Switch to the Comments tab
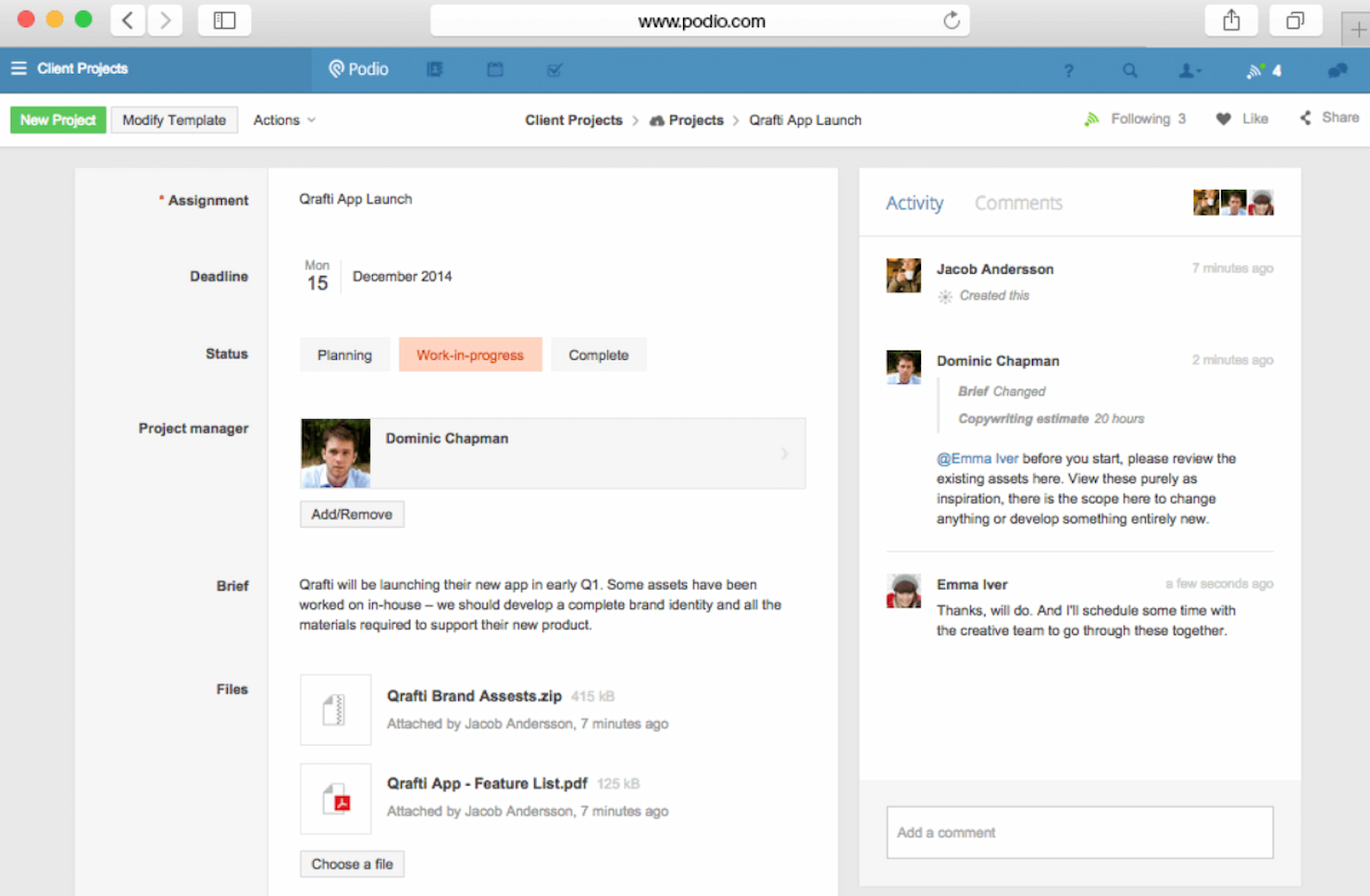 point(1018,203)
